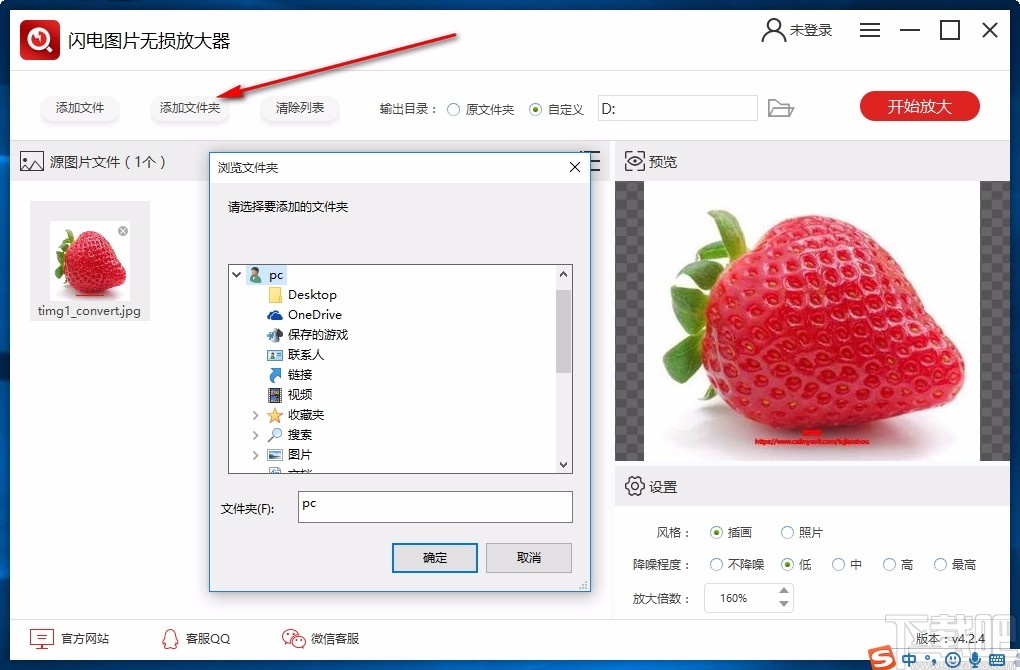The width and height of the screenshot is (1020, 670).
Task: Set noise reduction to 低
Action: point(787,564)
